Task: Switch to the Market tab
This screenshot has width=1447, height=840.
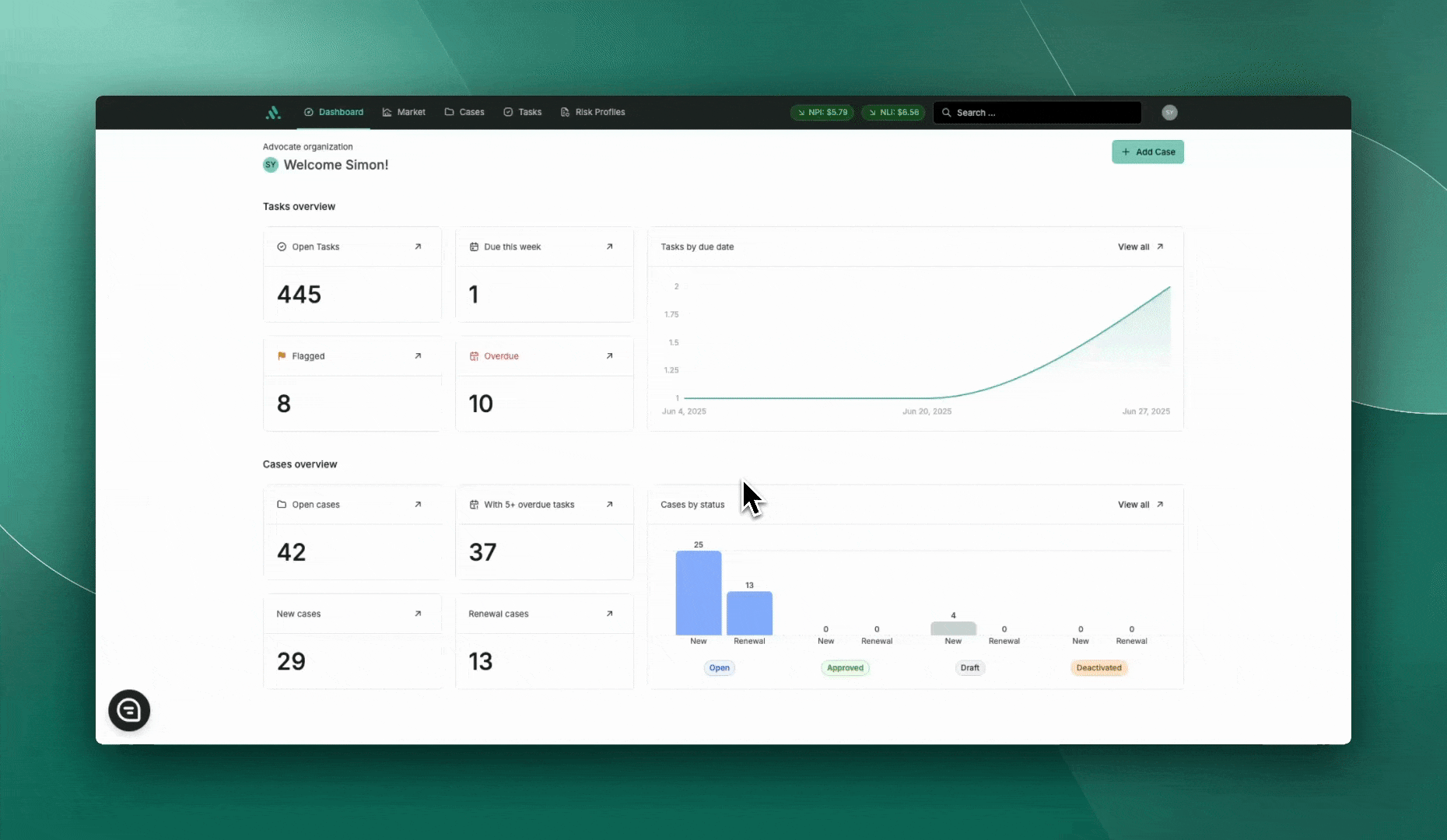Action: click(x=404, y=113)
